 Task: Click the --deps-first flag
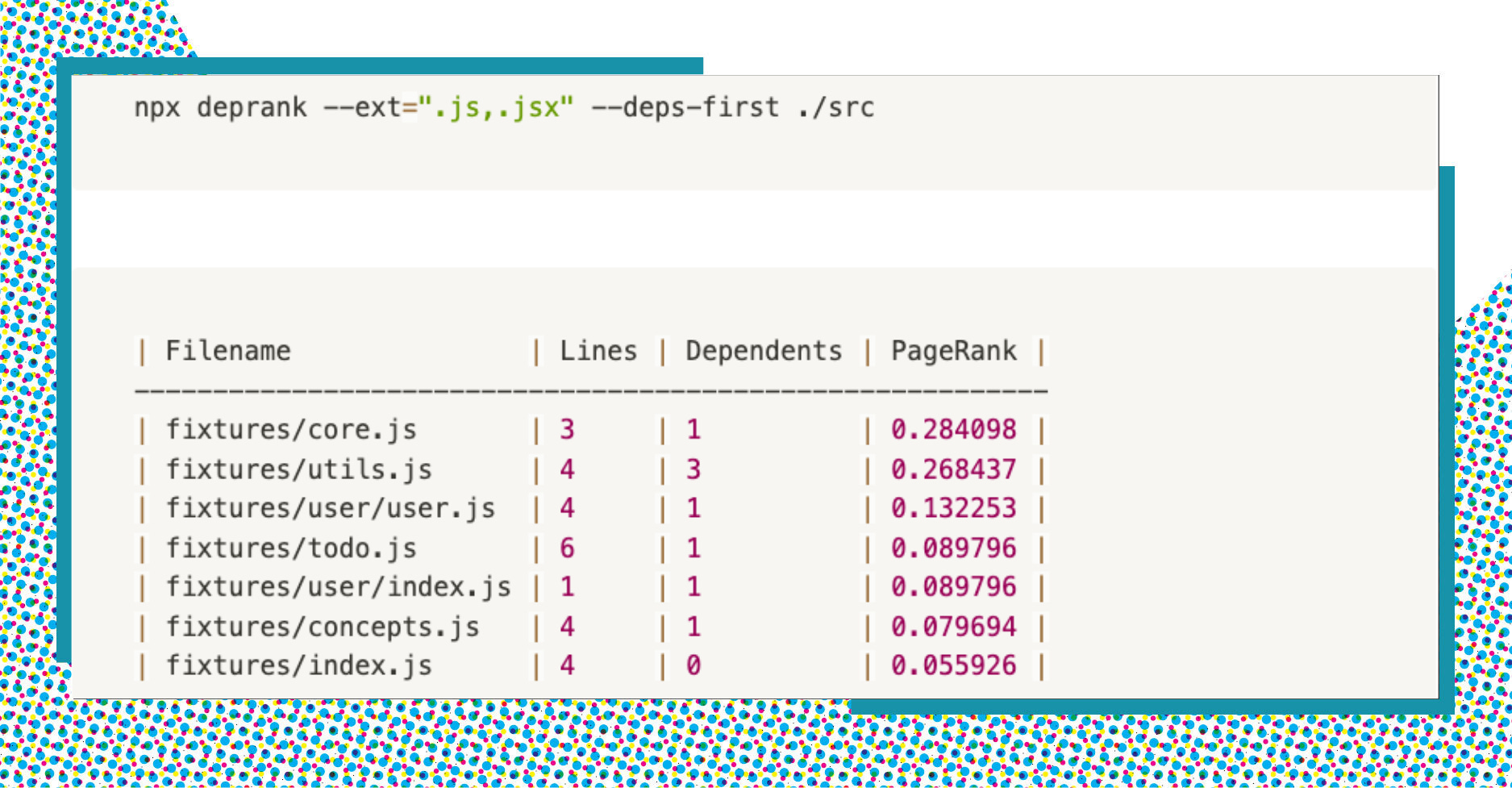[685, 107]
